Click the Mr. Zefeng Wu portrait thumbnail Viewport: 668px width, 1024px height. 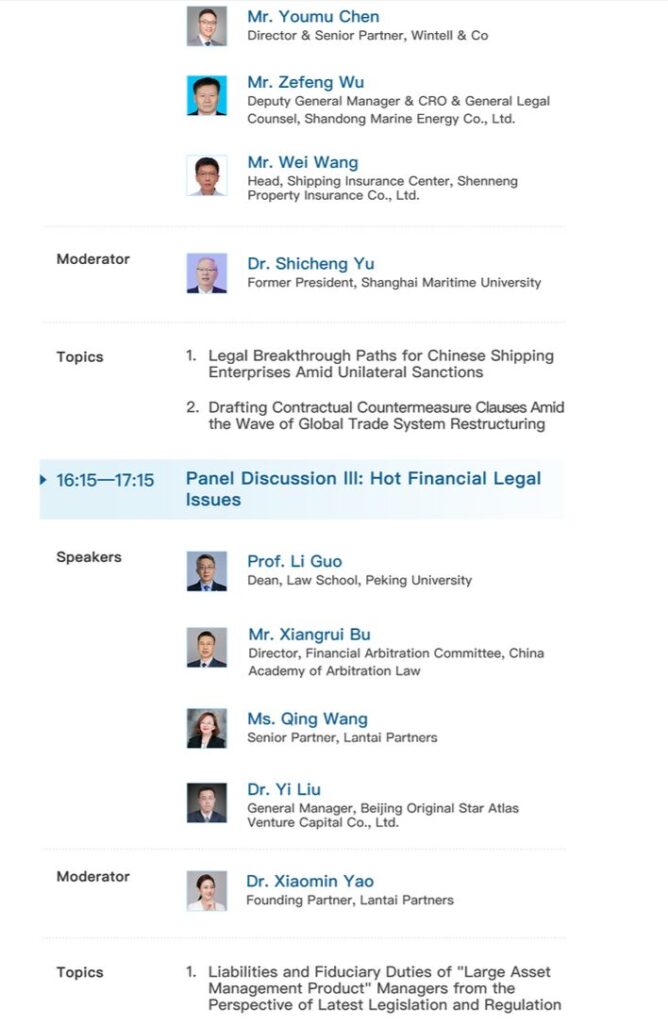207,95
